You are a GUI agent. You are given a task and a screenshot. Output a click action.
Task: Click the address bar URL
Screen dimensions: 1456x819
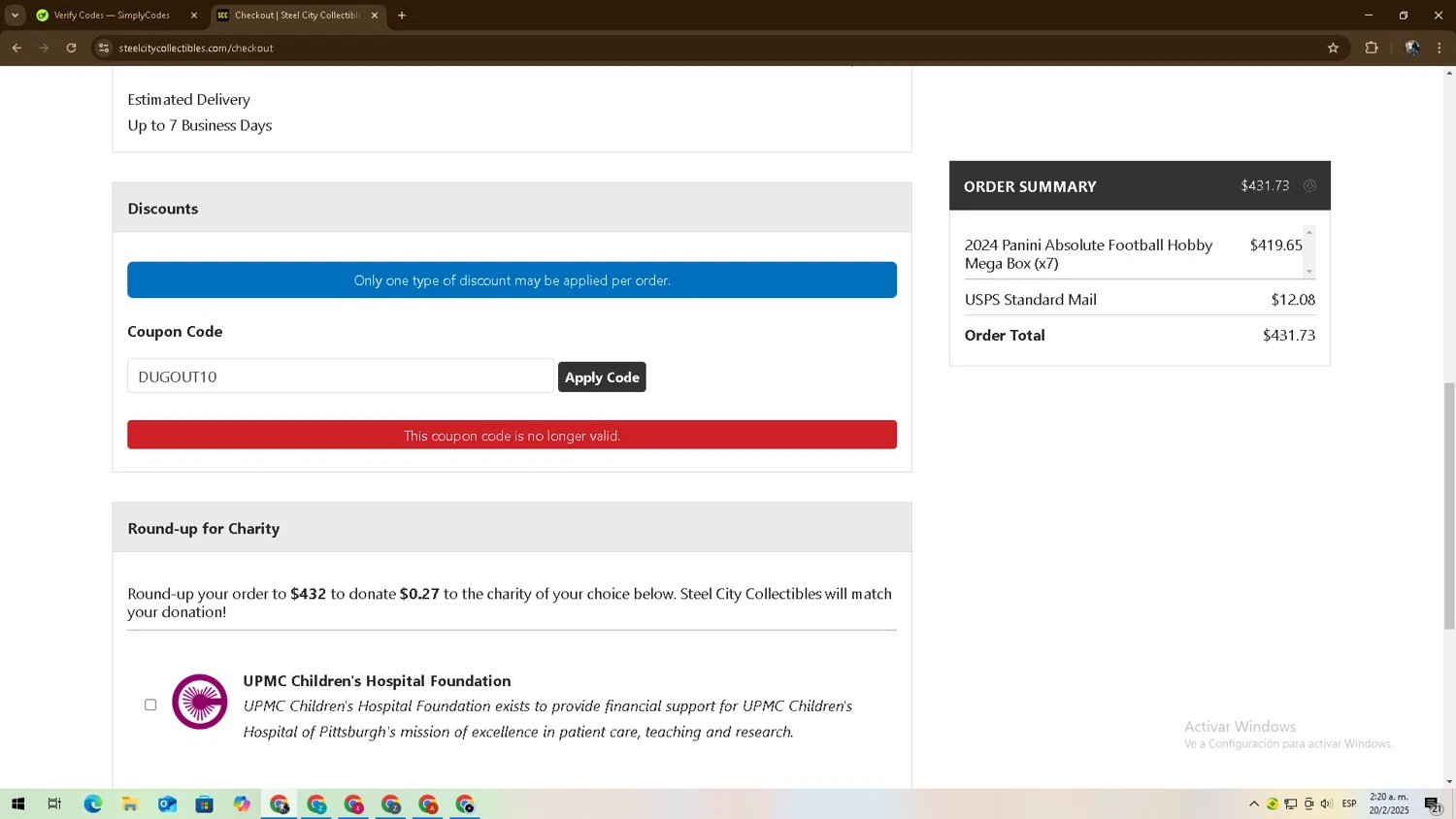[196, 48]
